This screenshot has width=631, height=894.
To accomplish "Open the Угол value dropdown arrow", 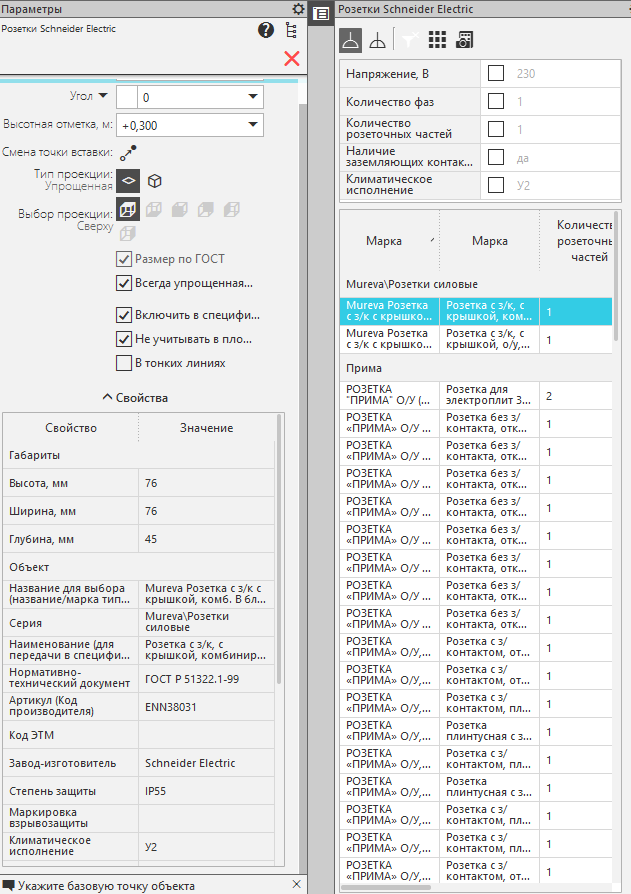I will (252, 97).
